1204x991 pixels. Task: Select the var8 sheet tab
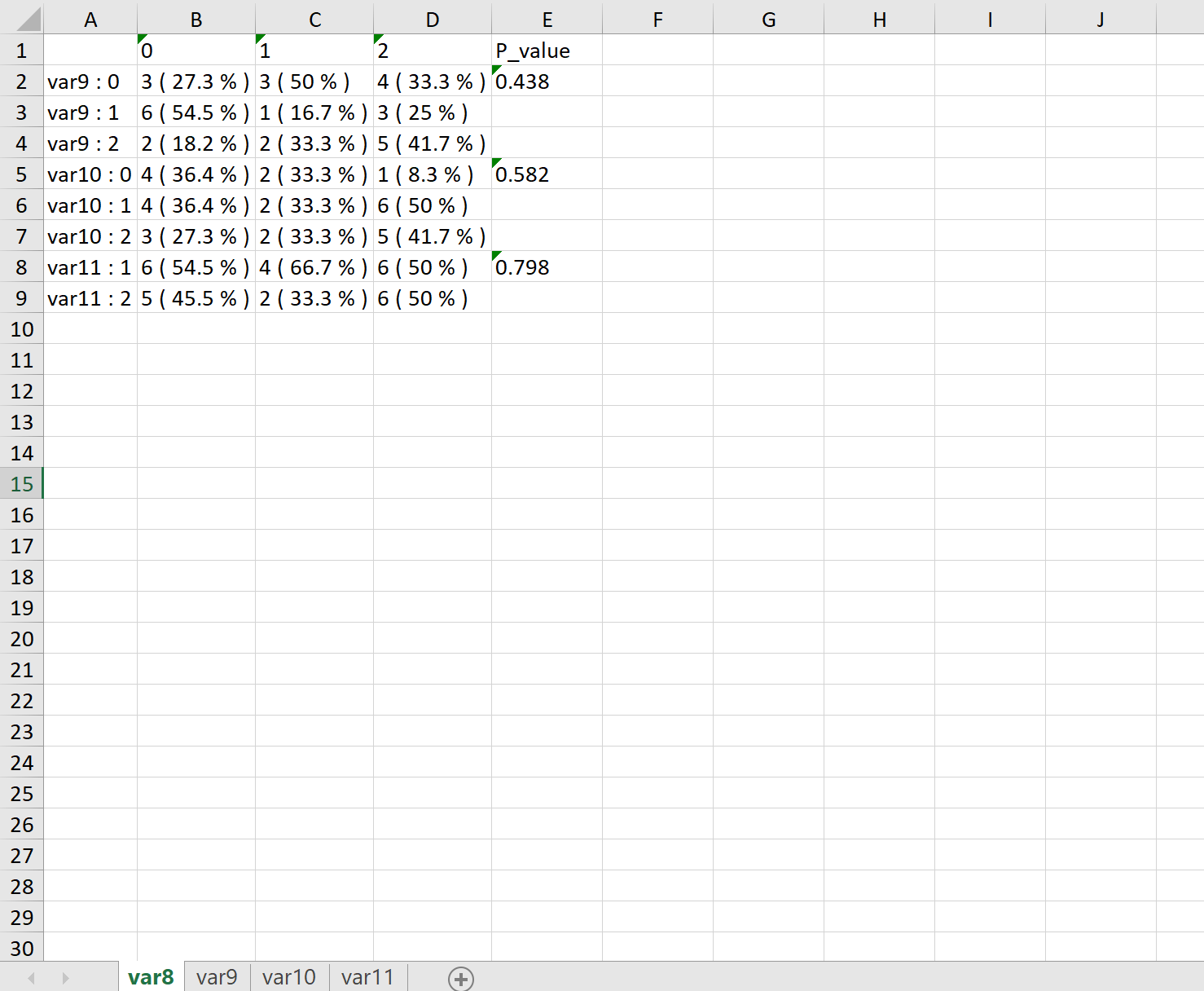pyautogui.click(x=151, y=976)
